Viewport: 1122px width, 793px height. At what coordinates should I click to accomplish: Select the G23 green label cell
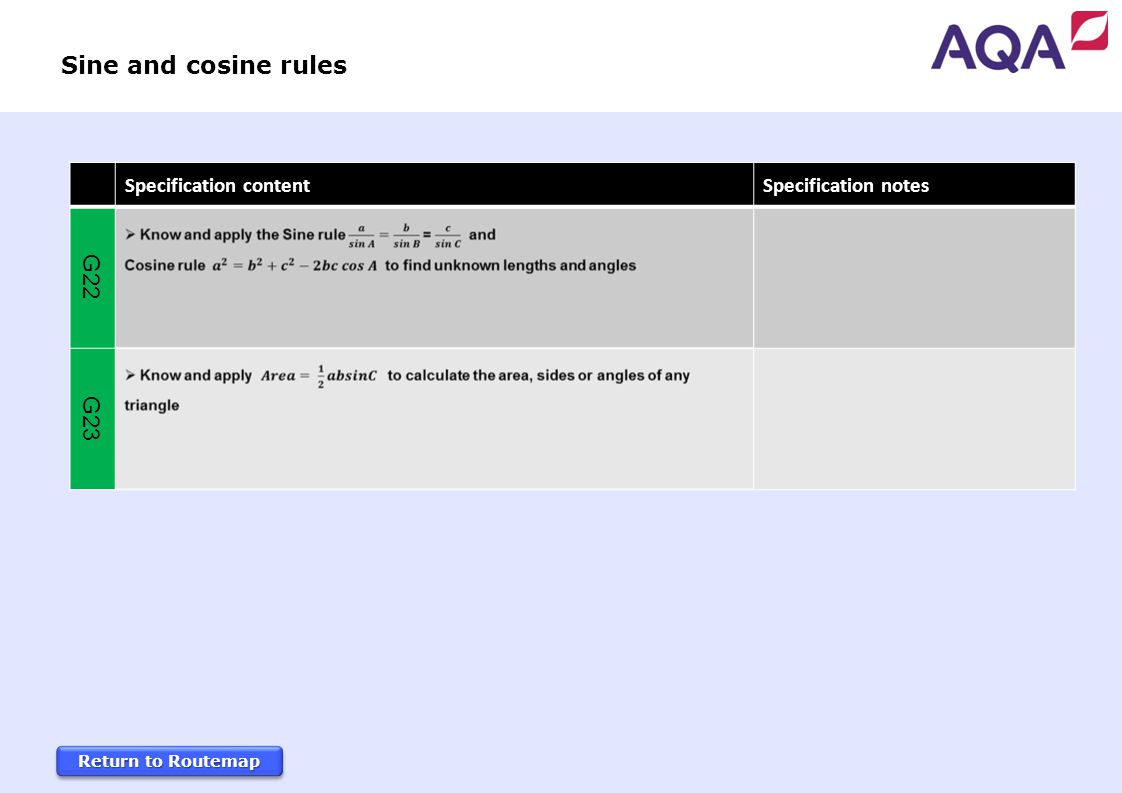click(92, 419)
